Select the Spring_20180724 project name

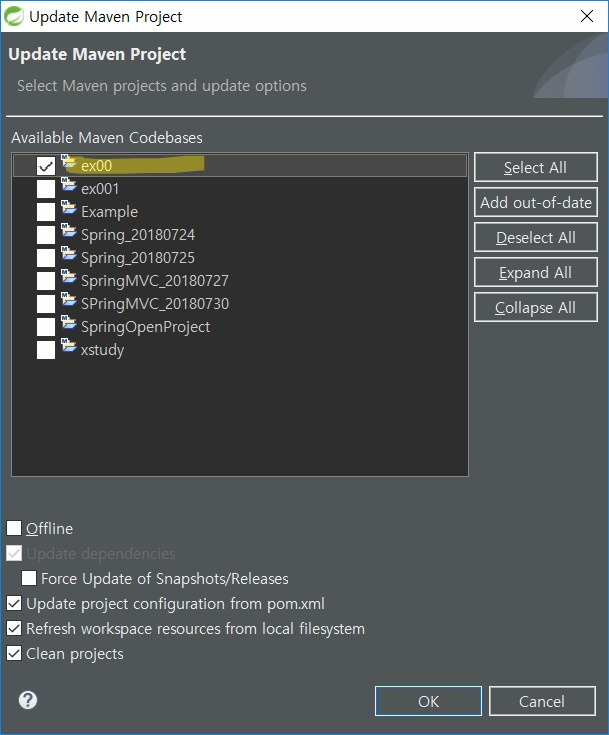pos(137,235)
